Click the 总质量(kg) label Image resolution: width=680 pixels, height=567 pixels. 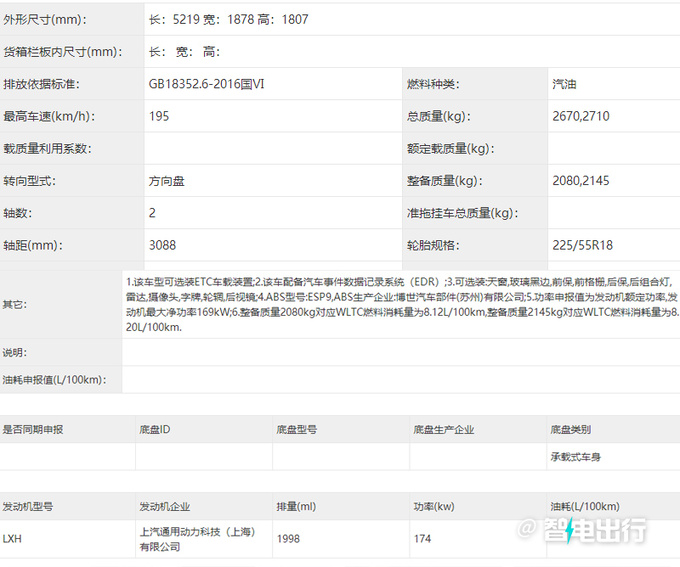(x=438, y=116)
